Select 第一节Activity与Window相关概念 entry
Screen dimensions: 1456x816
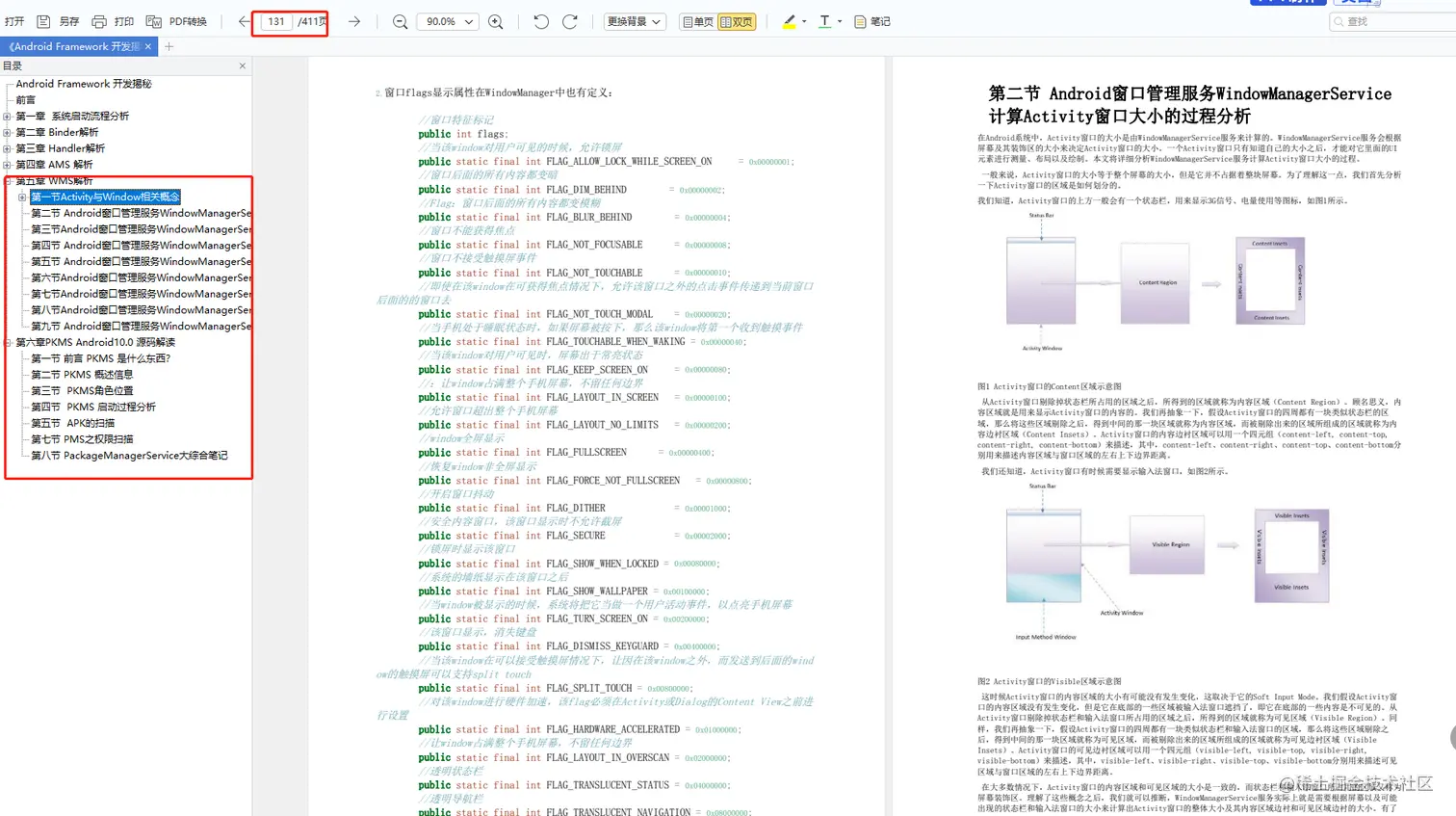[x=105, y=197]
